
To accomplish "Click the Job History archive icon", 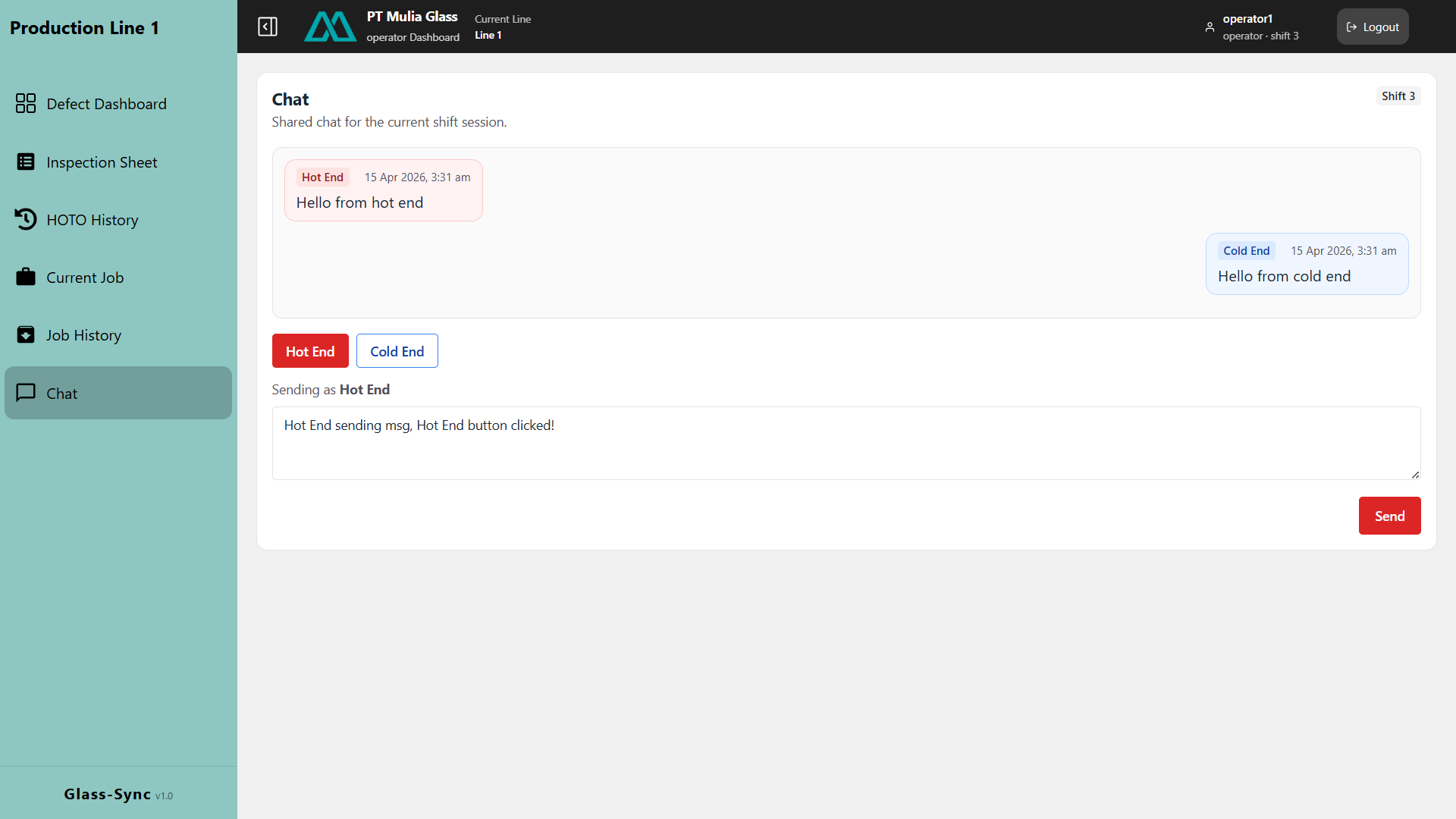I will click(26, 334).
